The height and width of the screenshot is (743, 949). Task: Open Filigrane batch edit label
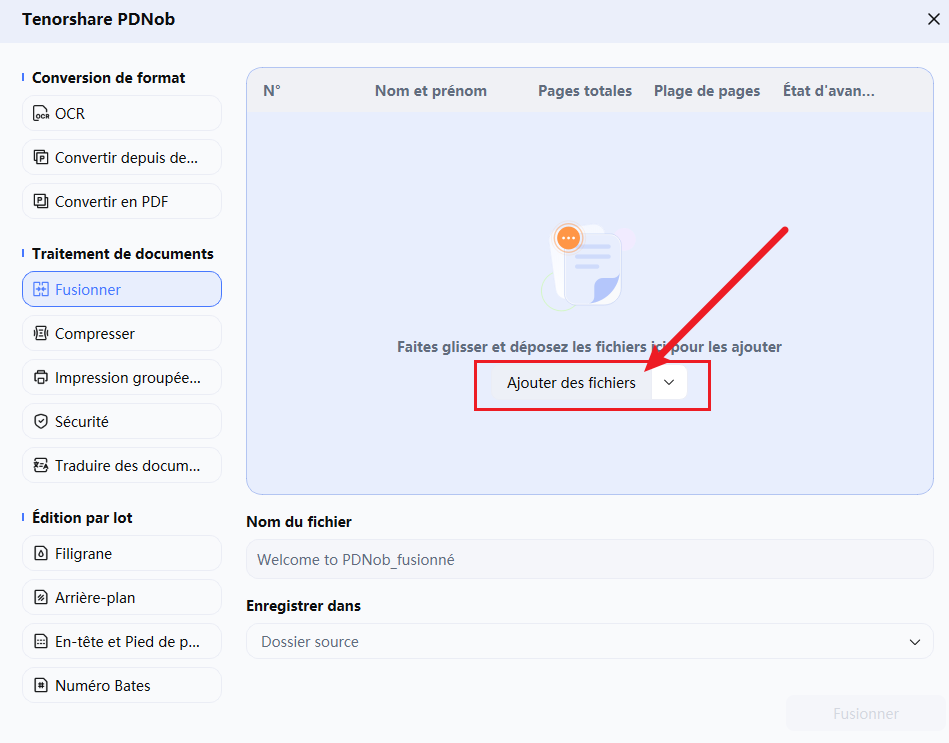tap(84, 554)
